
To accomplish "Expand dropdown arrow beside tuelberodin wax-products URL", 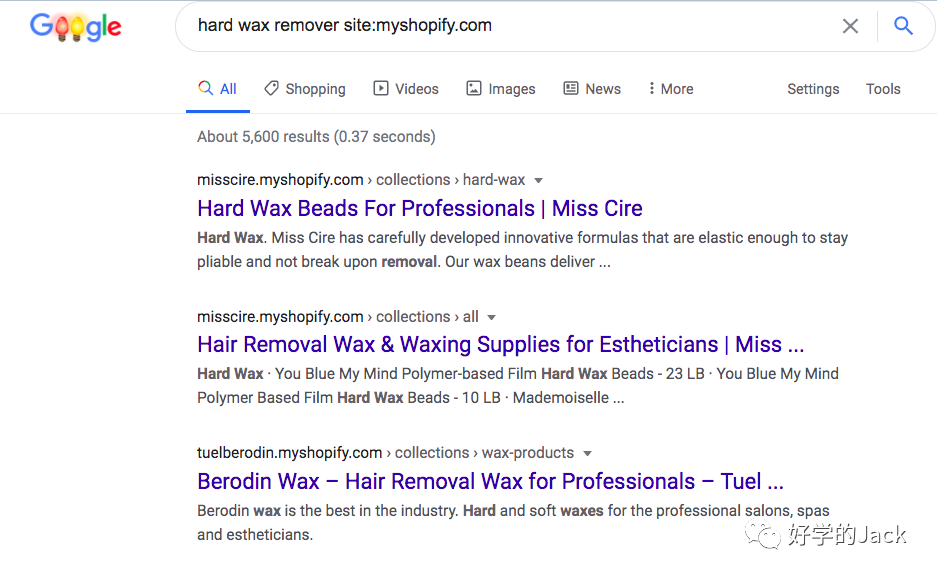I will (x=587, y=454).
